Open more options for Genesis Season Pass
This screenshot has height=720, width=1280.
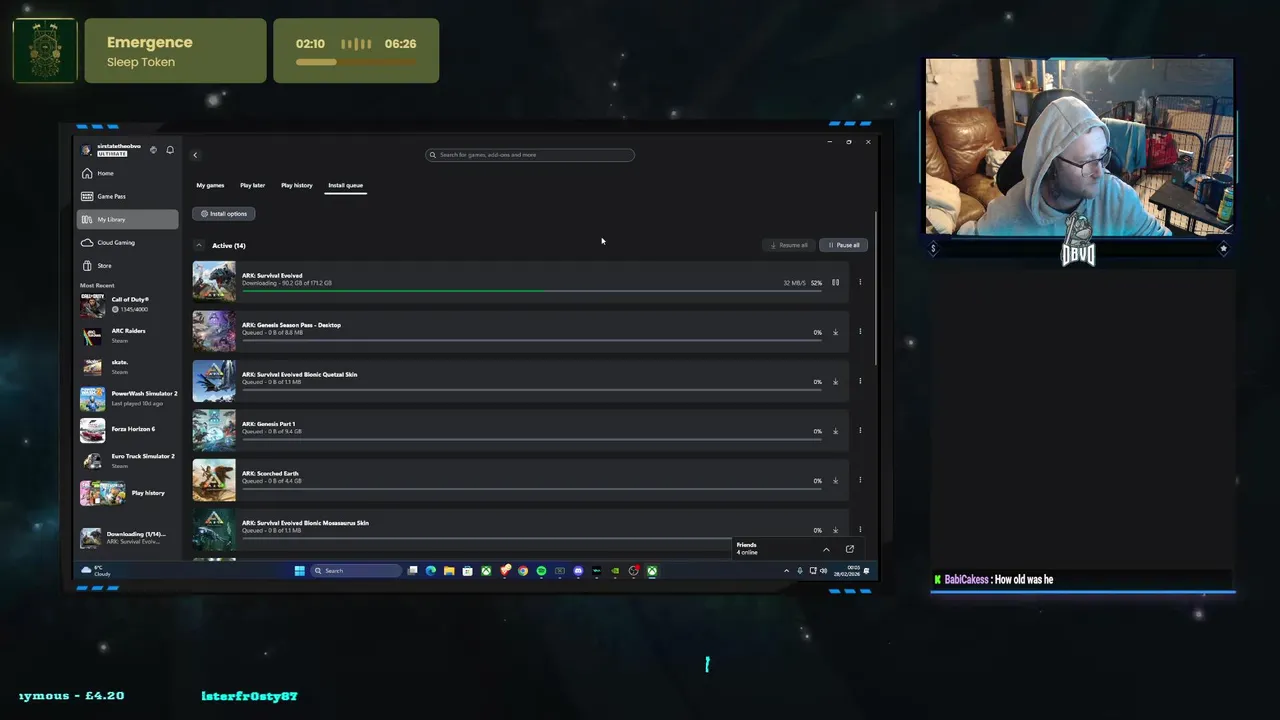tap(860, 332)
